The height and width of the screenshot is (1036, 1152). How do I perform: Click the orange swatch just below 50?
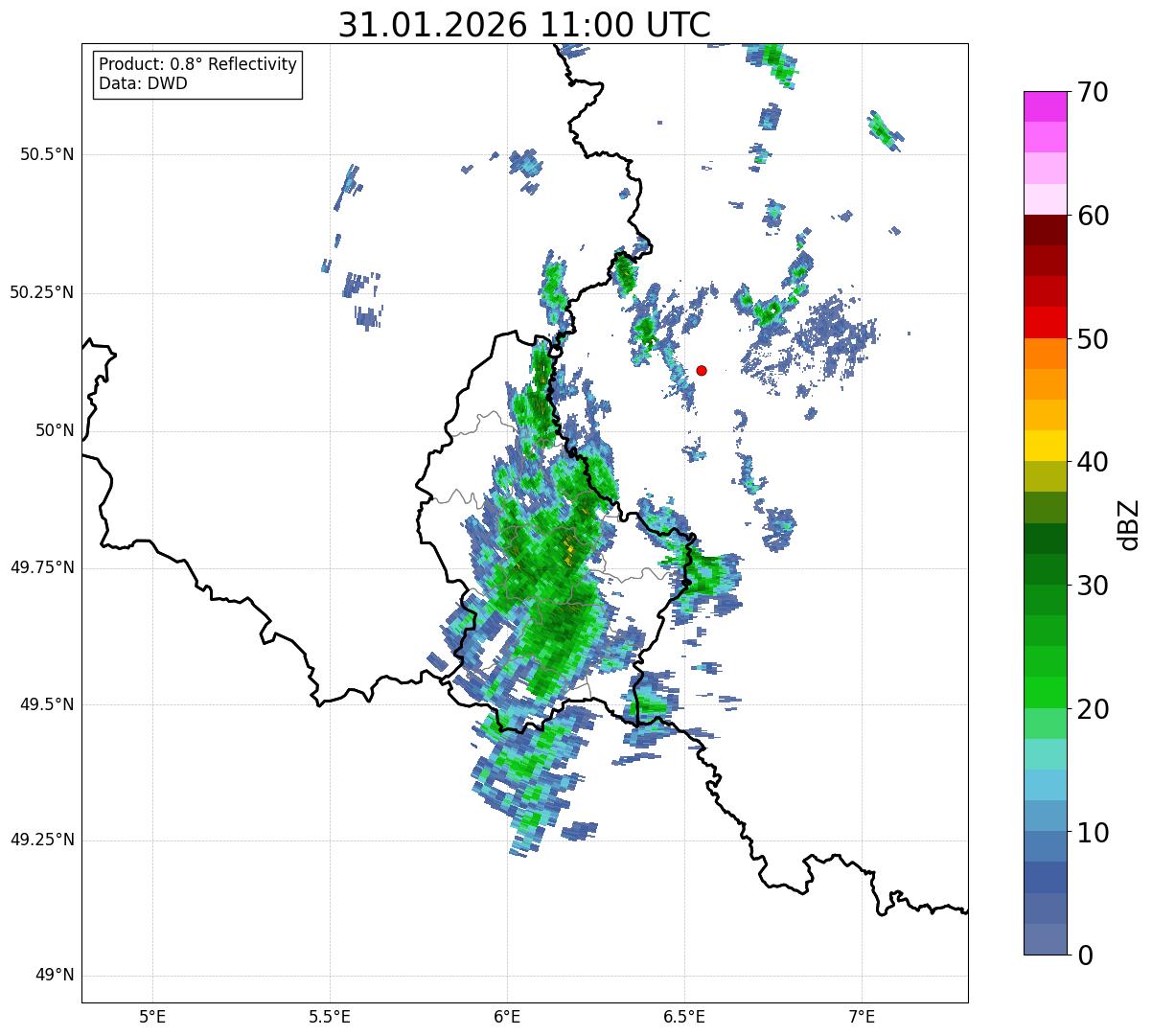pos(1045,354)
